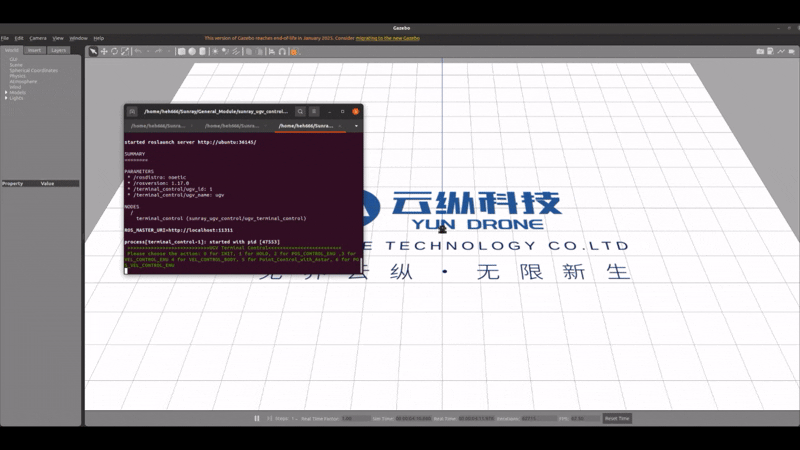Click the Undo arrow in Gazebo toolbar
800x450 pixels.
click(x=138, y=51)
